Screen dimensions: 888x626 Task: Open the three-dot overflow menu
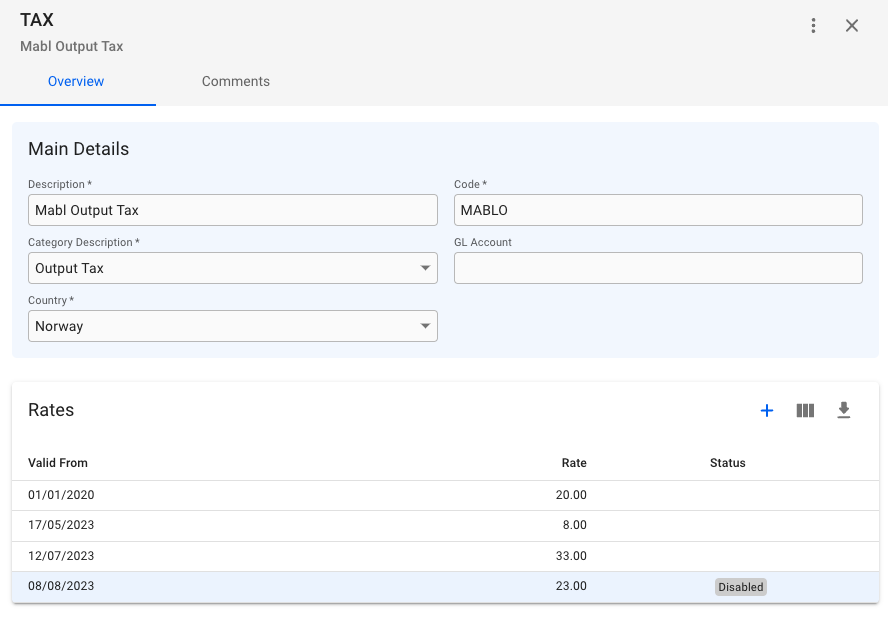click(x=813, y=25)
